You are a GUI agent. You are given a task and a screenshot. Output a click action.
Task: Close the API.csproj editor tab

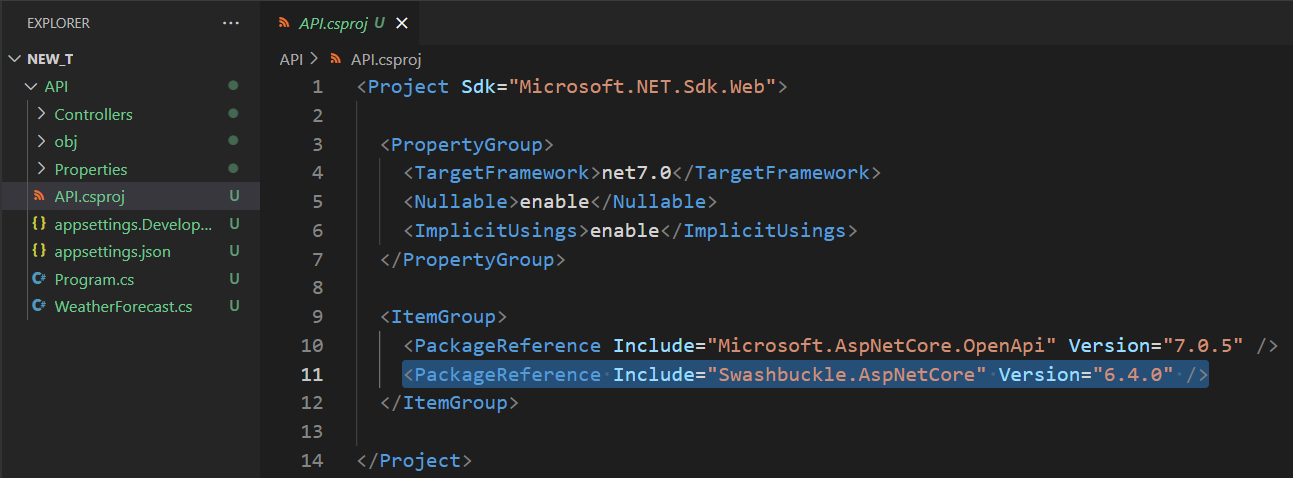402,23
